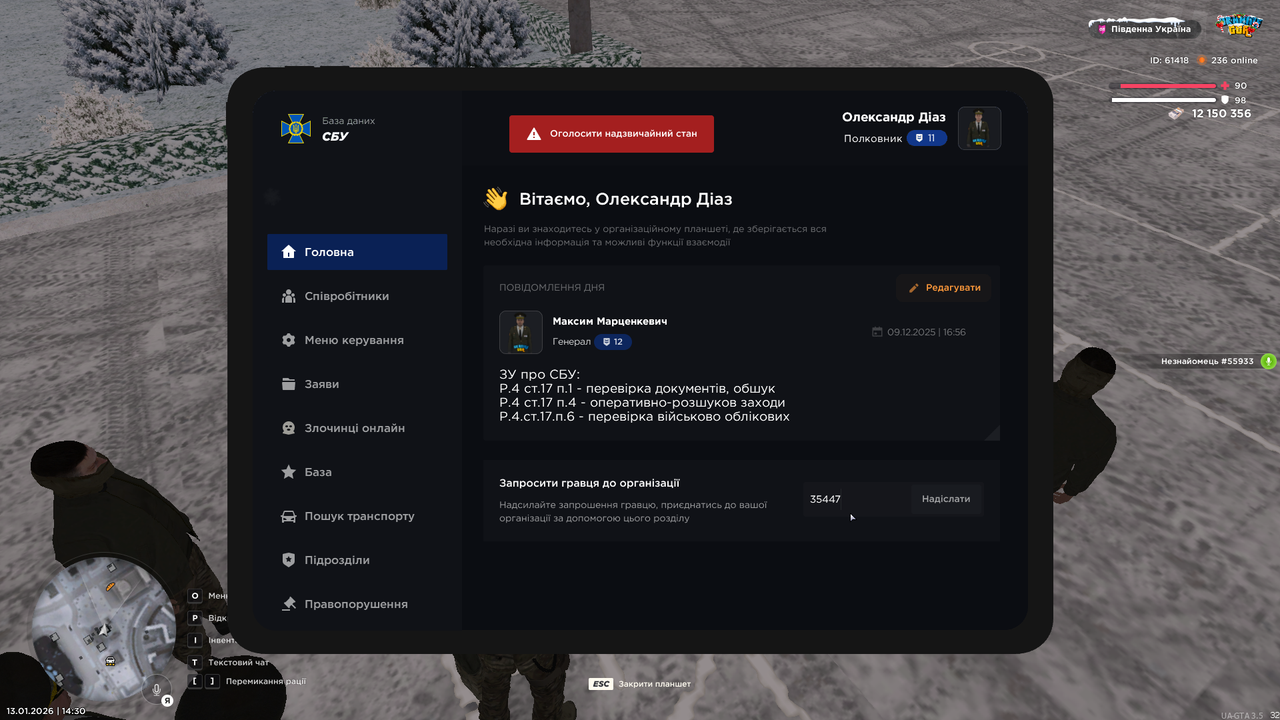Click the house icon next to Головна
The image size is (1280, 720).
(x=288, y=252)
